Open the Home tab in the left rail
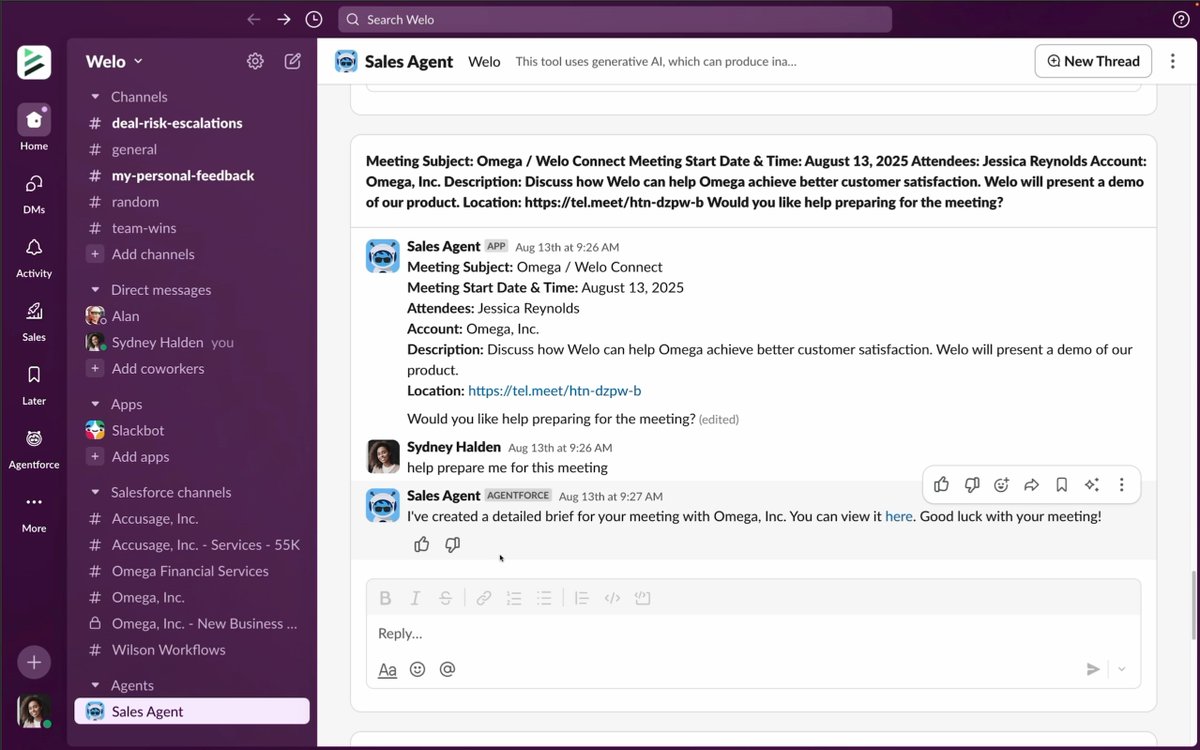 34,128
